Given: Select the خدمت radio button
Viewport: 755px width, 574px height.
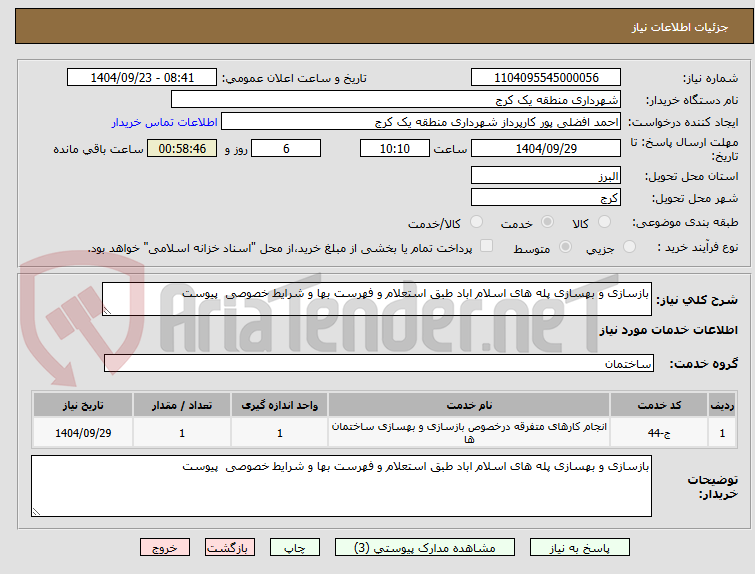Looking at the screenshot, I should pos(547,222).
